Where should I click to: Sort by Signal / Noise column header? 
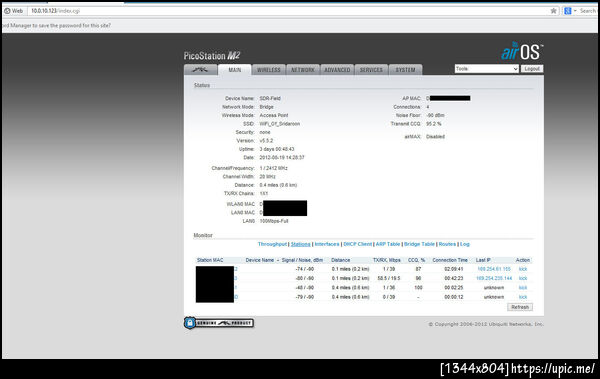click(302, 260)
